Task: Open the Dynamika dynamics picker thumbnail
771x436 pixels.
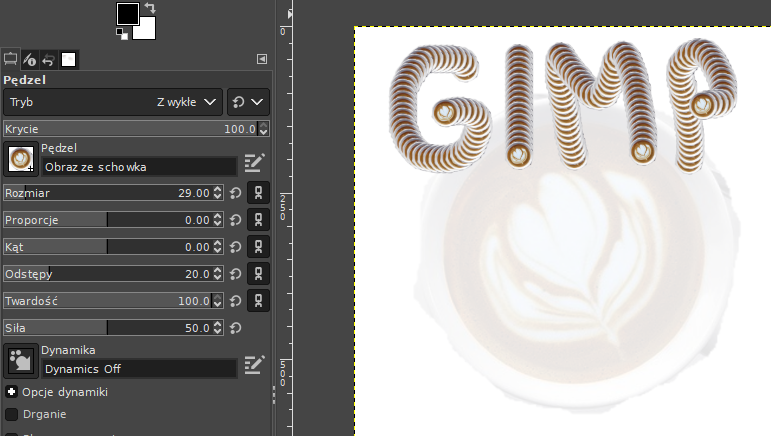Action: (21, 361)
